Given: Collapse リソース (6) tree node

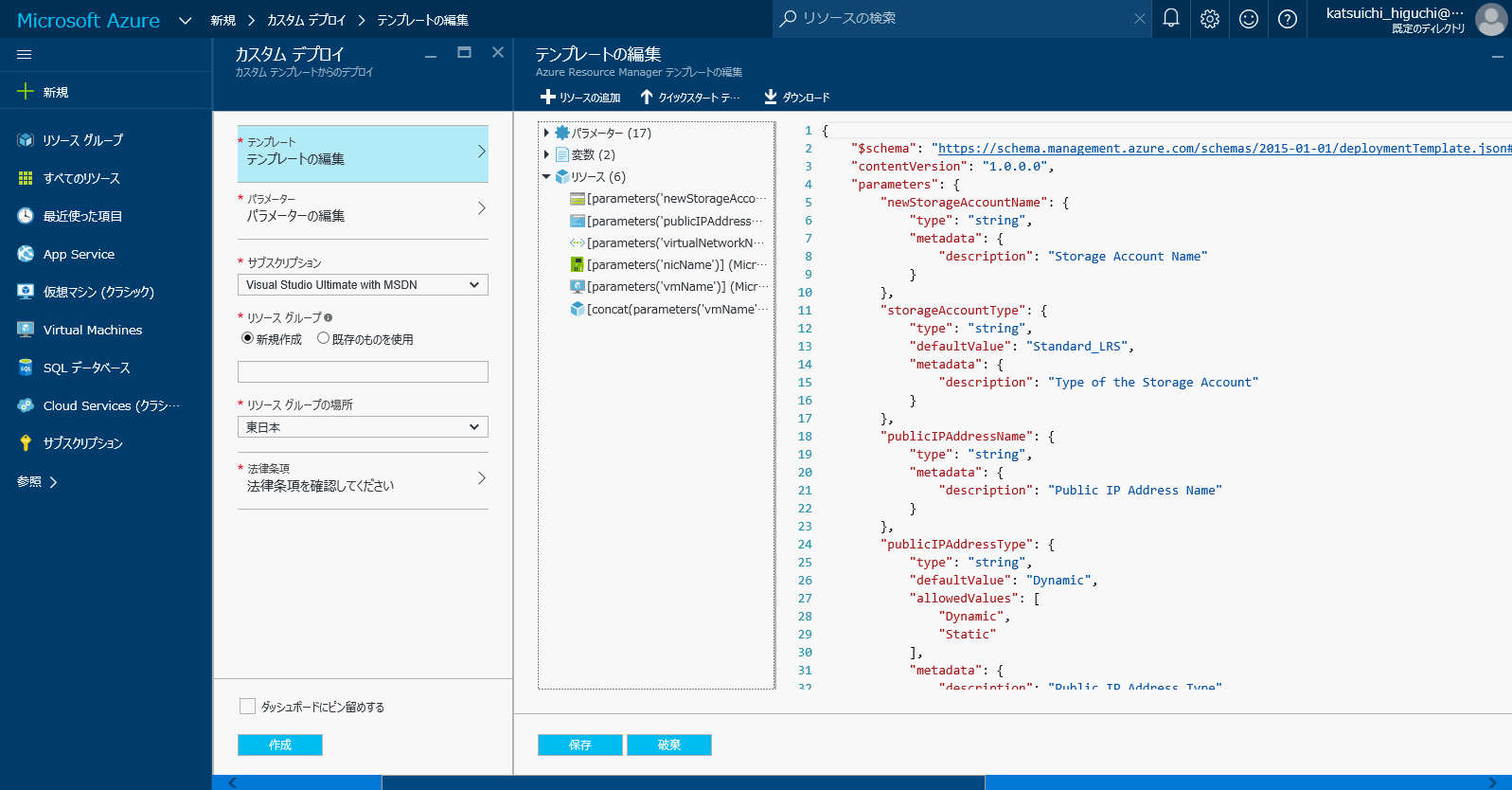Looking at the screenshot, I should (546, 176).
